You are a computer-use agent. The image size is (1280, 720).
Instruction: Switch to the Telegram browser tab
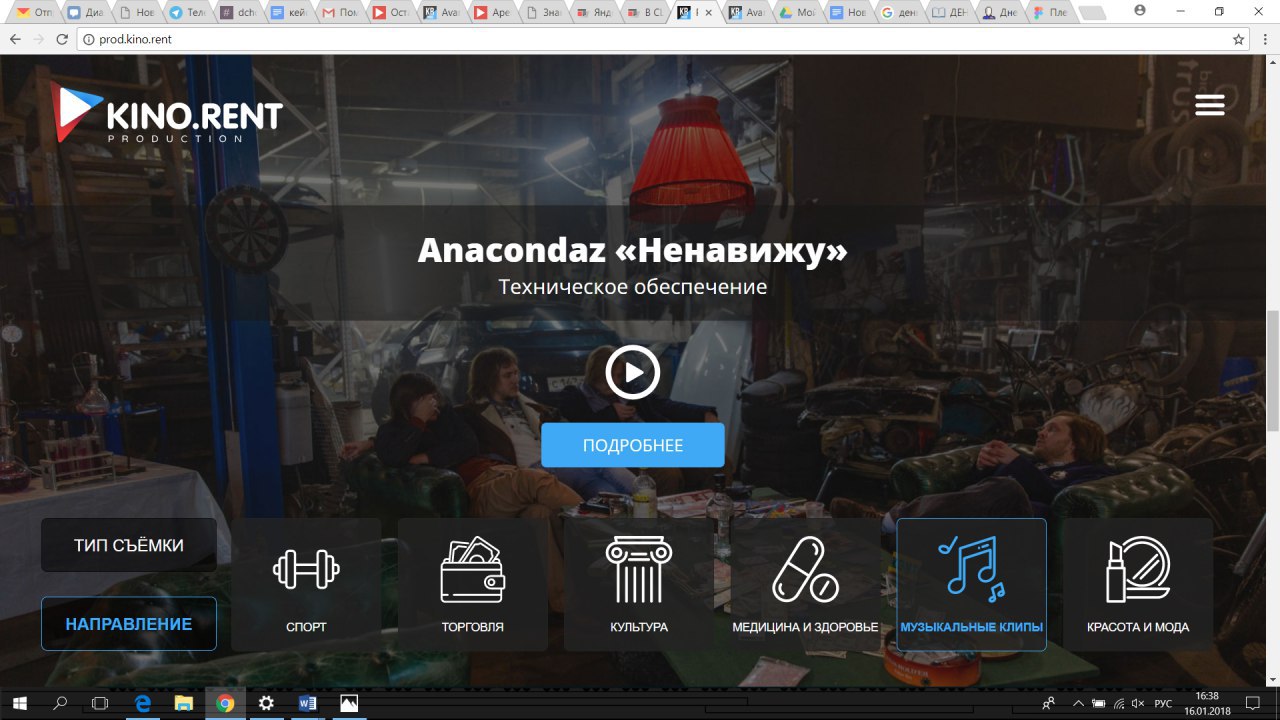click(188, 13)
